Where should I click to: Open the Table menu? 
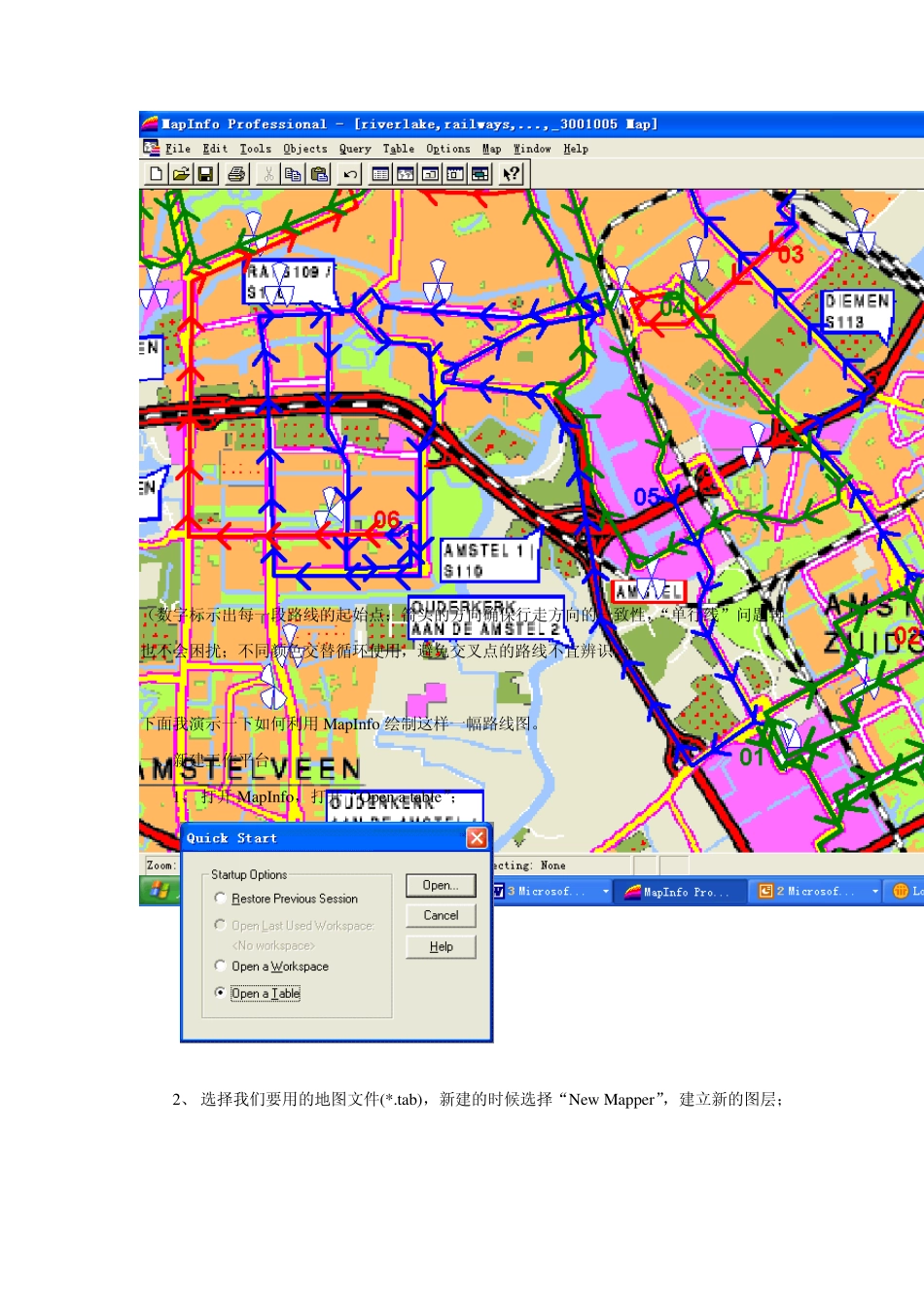pyautogui.click(x=399, y=149)
